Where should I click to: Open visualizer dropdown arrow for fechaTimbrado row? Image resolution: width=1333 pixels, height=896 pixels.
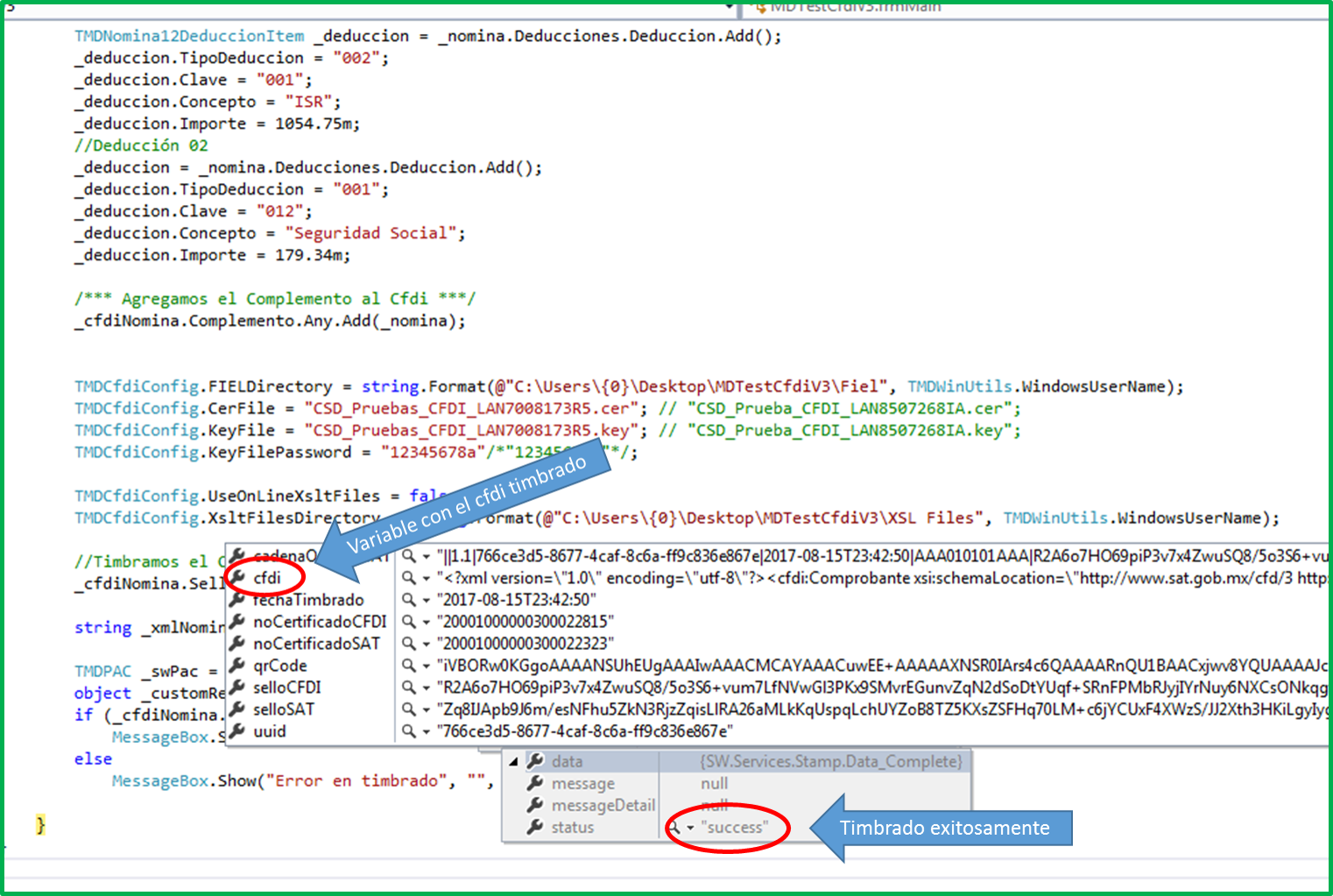(x=427, y=601)
